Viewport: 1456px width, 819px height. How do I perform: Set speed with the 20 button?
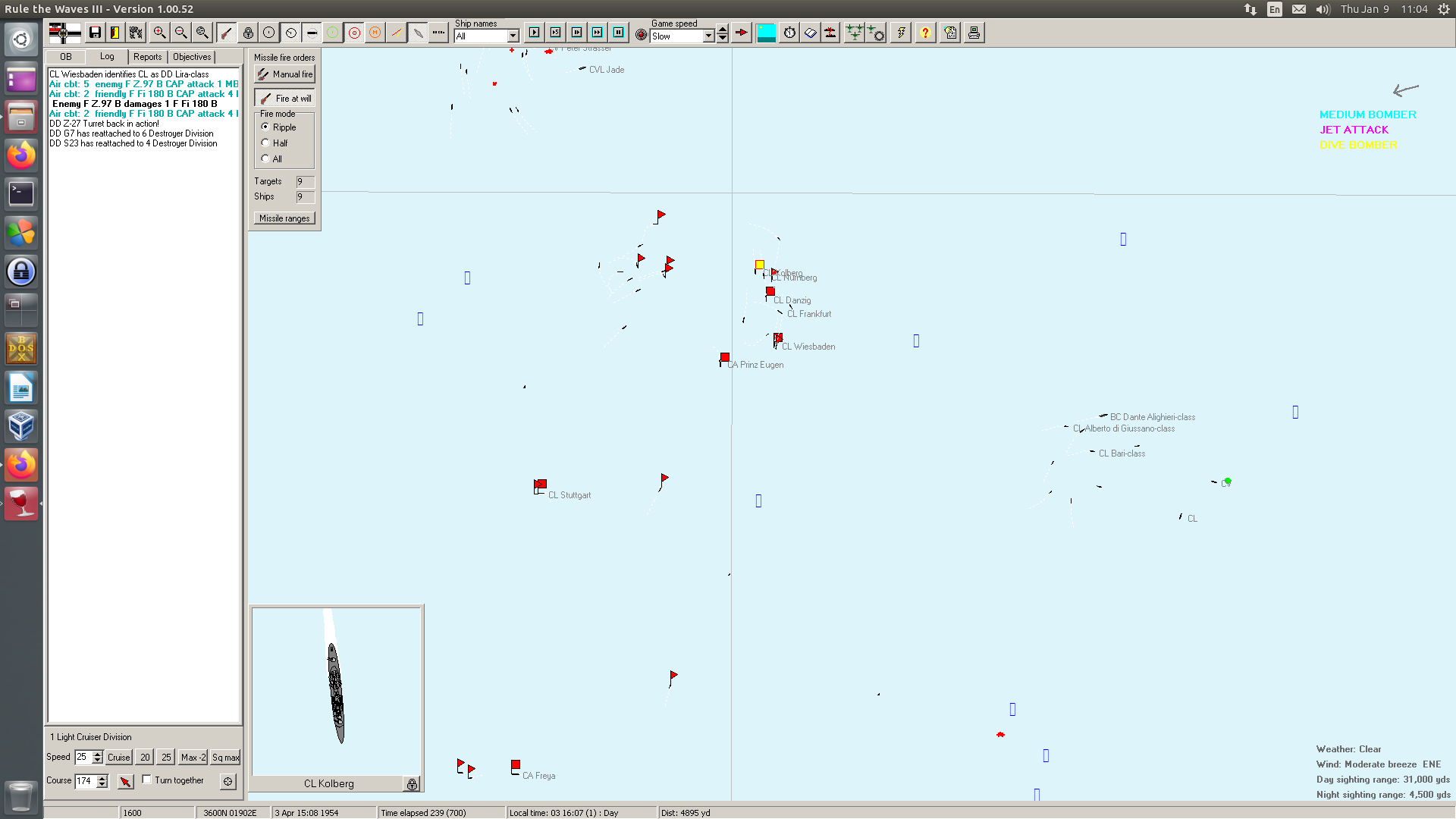tap(145, 758)
